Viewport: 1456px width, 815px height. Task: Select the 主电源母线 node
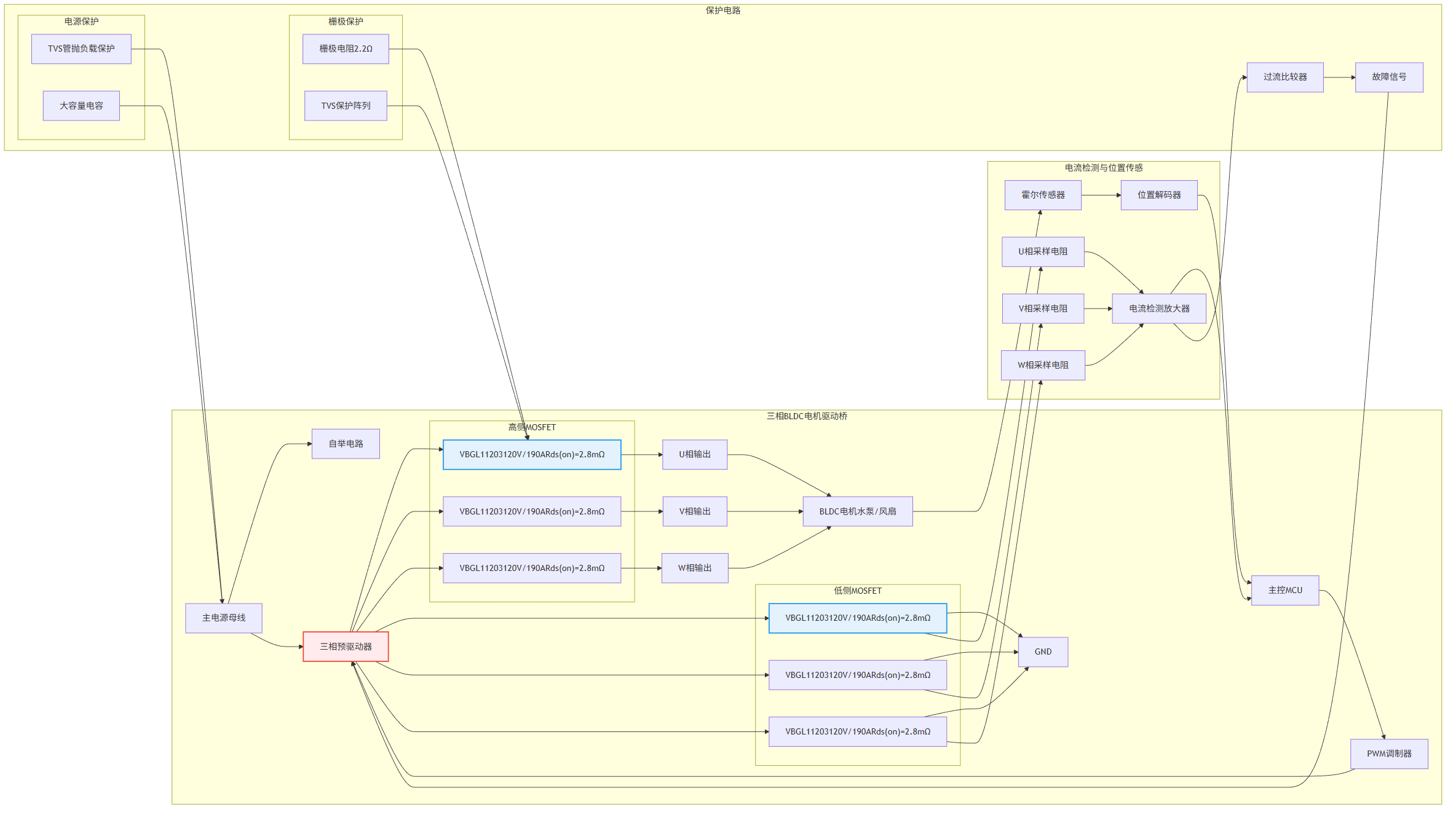pyautogui.click(x=224, y=618)
